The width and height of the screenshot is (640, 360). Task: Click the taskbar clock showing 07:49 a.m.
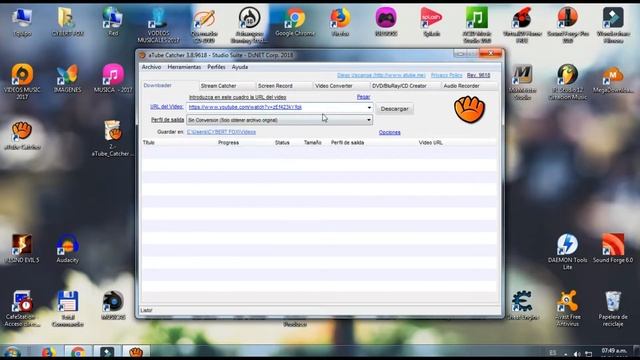(614, 351)
